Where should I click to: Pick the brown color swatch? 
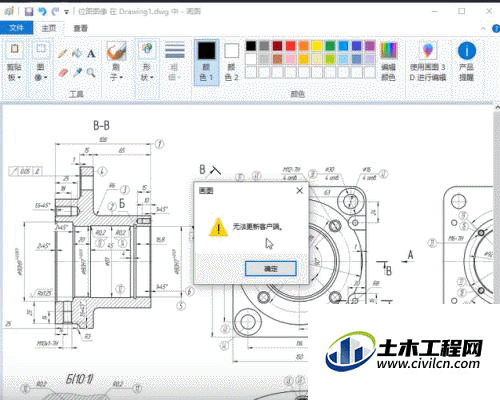point(277,59)
